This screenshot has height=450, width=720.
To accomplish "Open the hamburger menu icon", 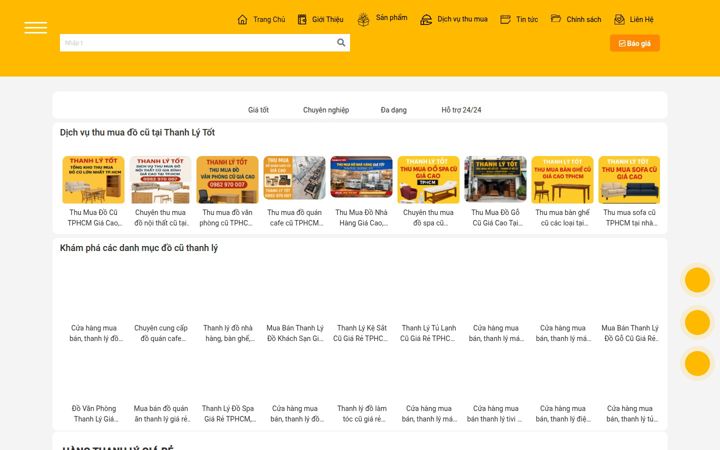I will [x=35, y=28].
